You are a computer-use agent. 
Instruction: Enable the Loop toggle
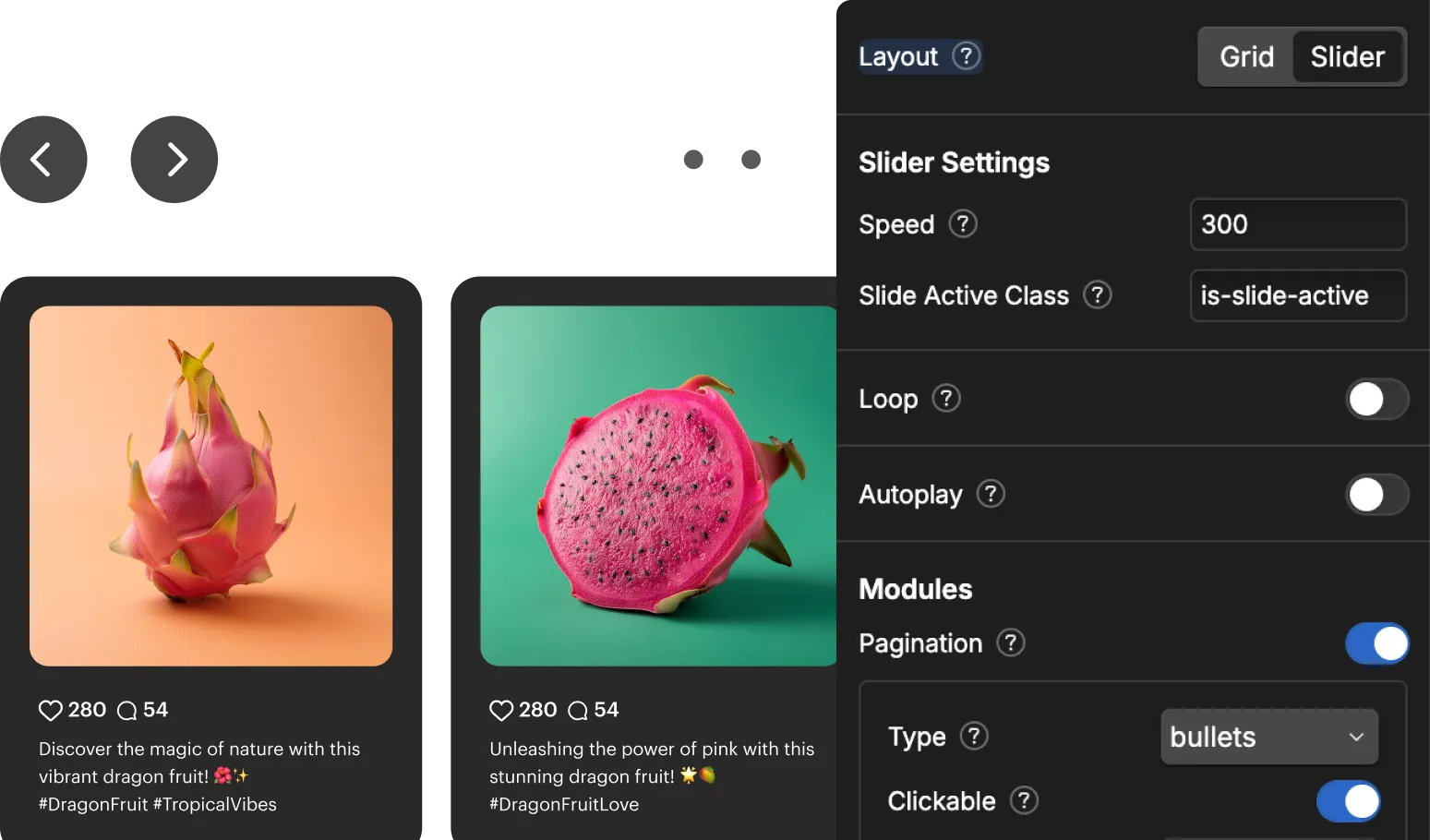click(1376, 400)
